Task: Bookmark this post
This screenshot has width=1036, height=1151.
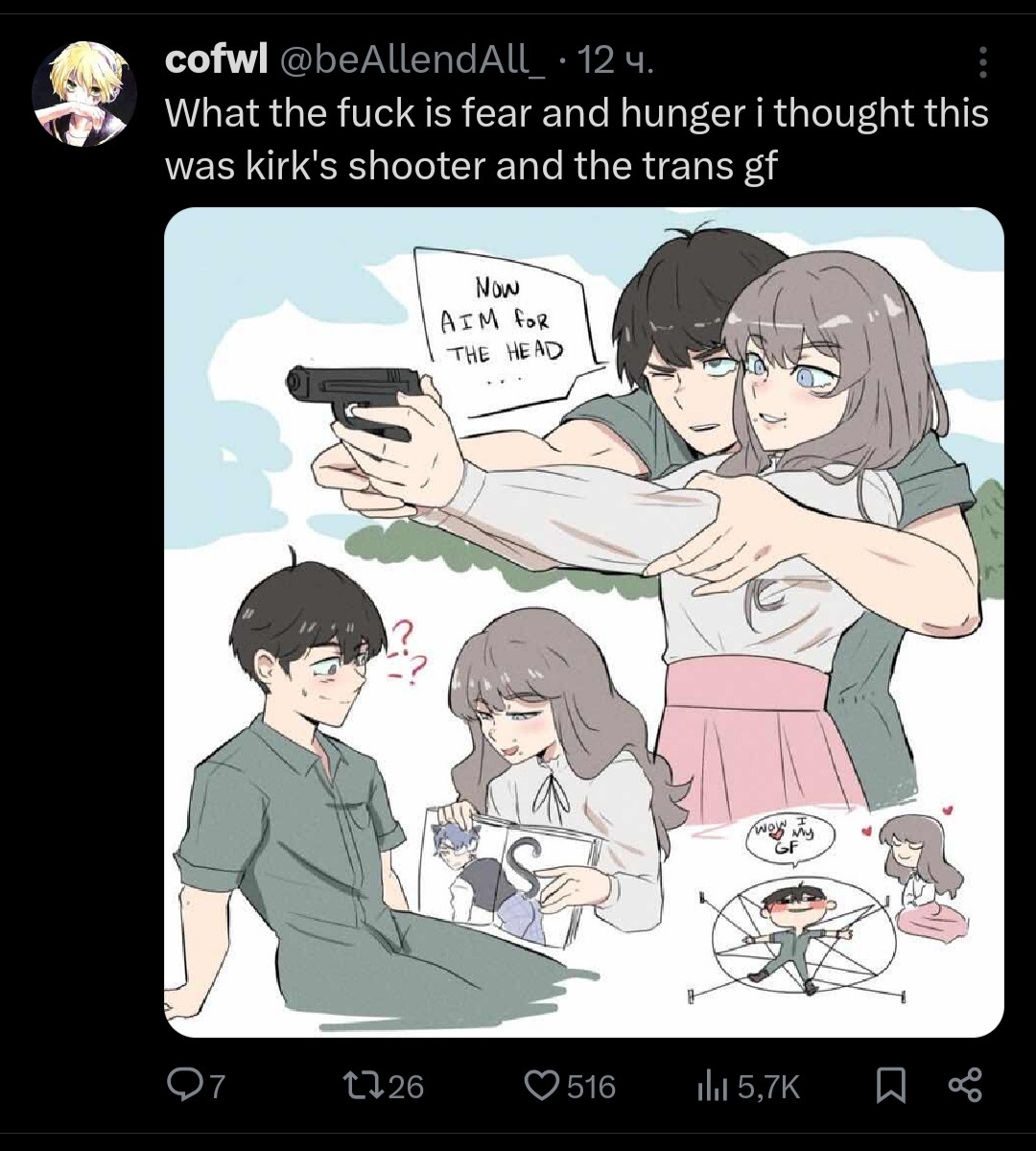Action: tap(891, 1085)
